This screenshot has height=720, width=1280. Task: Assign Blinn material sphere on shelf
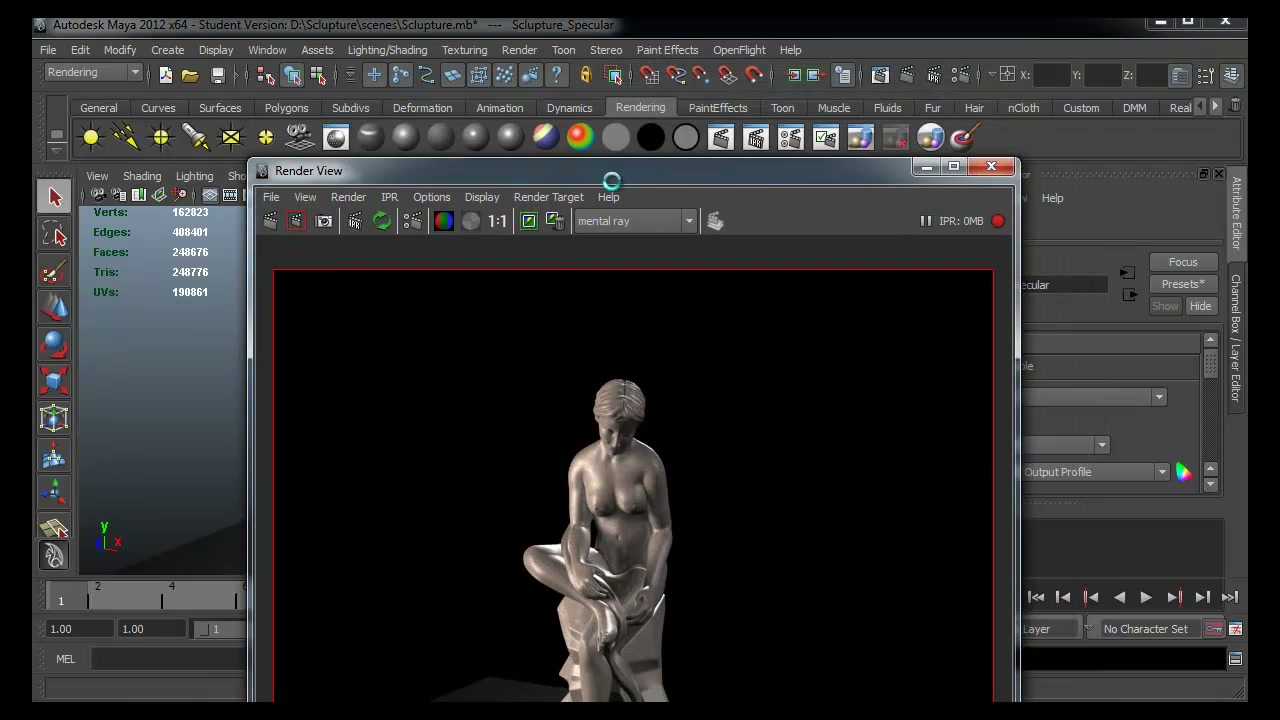pos(405,137)
